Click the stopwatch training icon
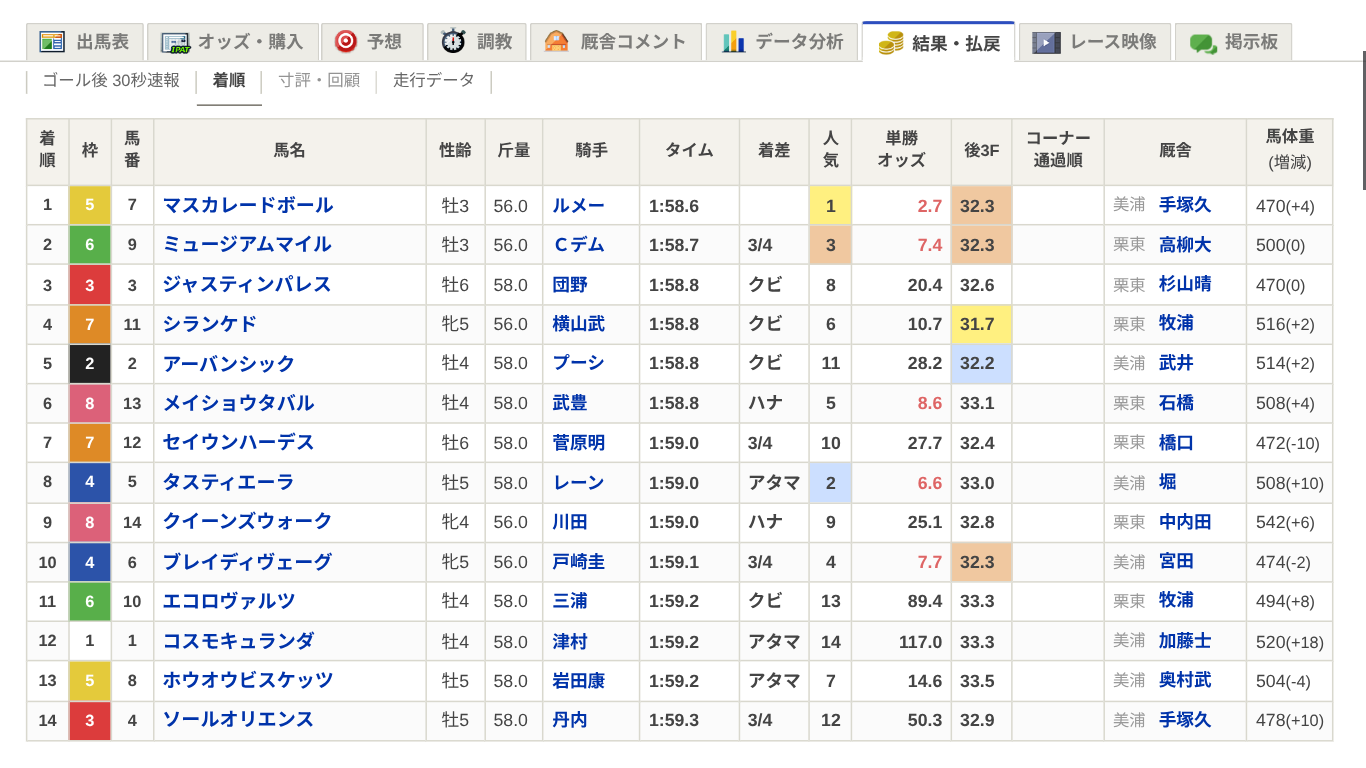The image size is (1366, 768). (453, 42)
